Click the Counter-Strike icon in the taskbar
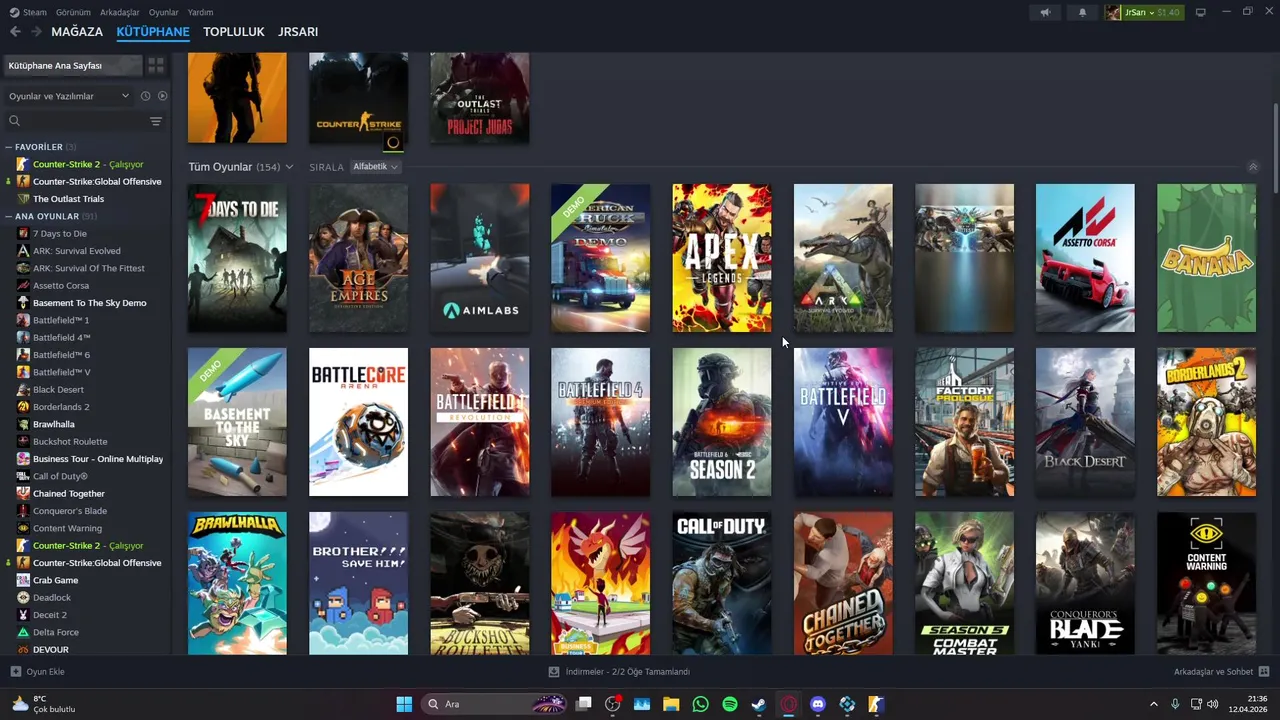Screen dimensions: 1280x720 pyautogui.click(x=875, y=704)
